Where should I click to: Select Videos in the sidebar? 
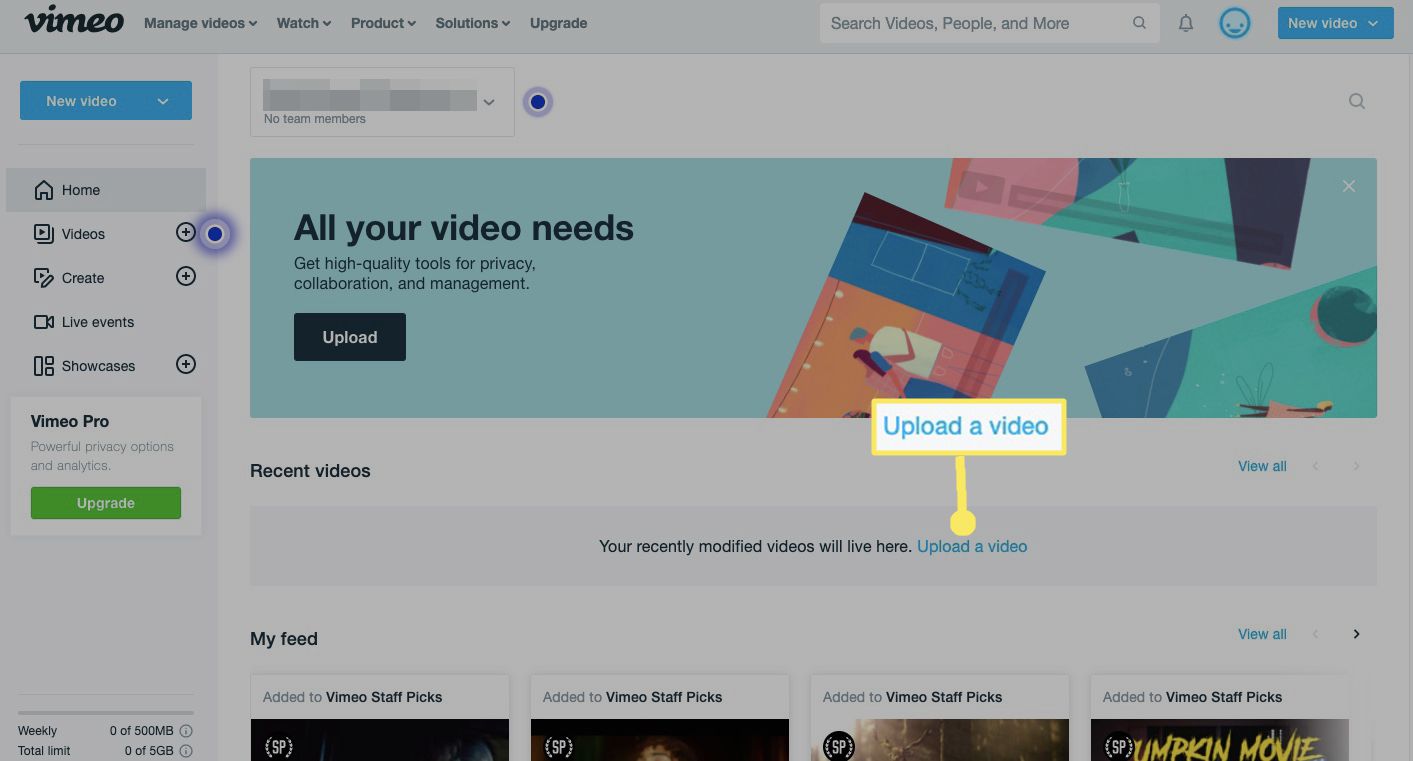tap(83, 234)
